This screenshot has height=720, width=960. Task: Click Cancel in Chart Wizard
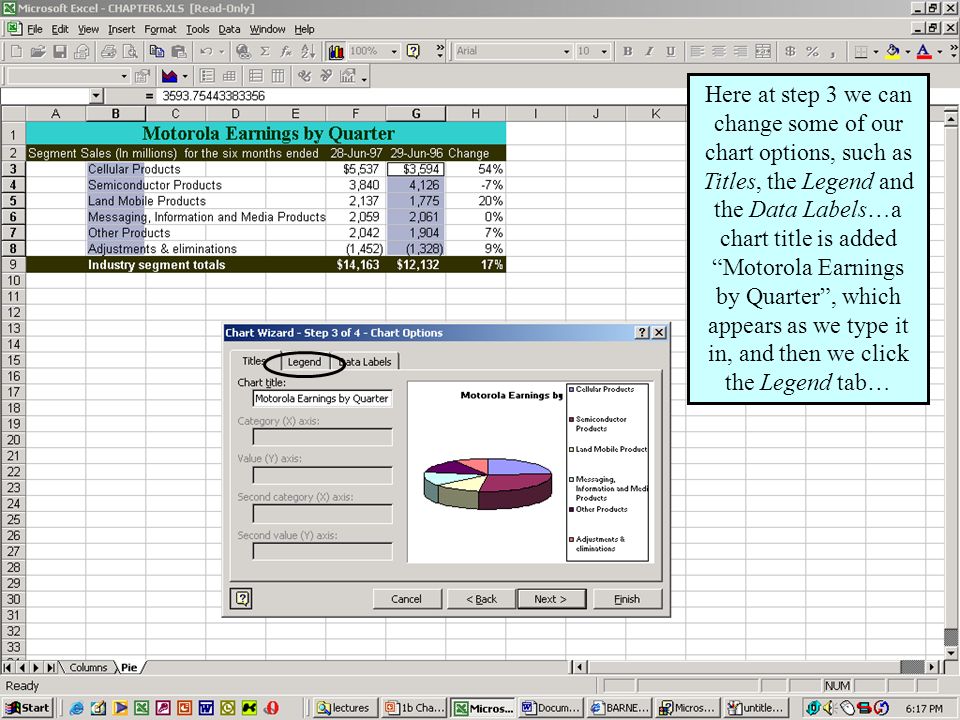[x=407, y=599]
